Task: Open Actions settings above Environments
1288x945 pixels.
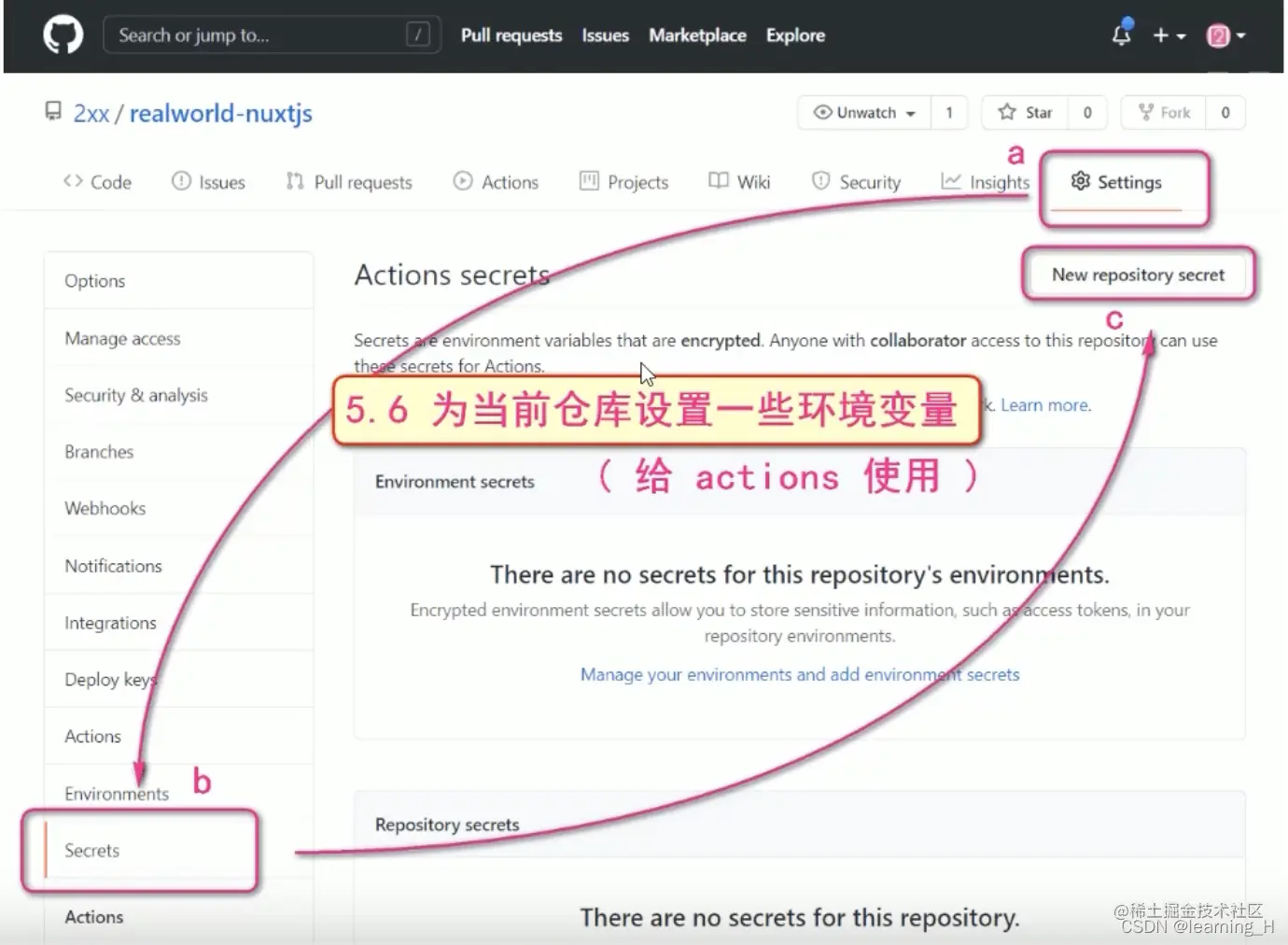Action: pos(178,737)
